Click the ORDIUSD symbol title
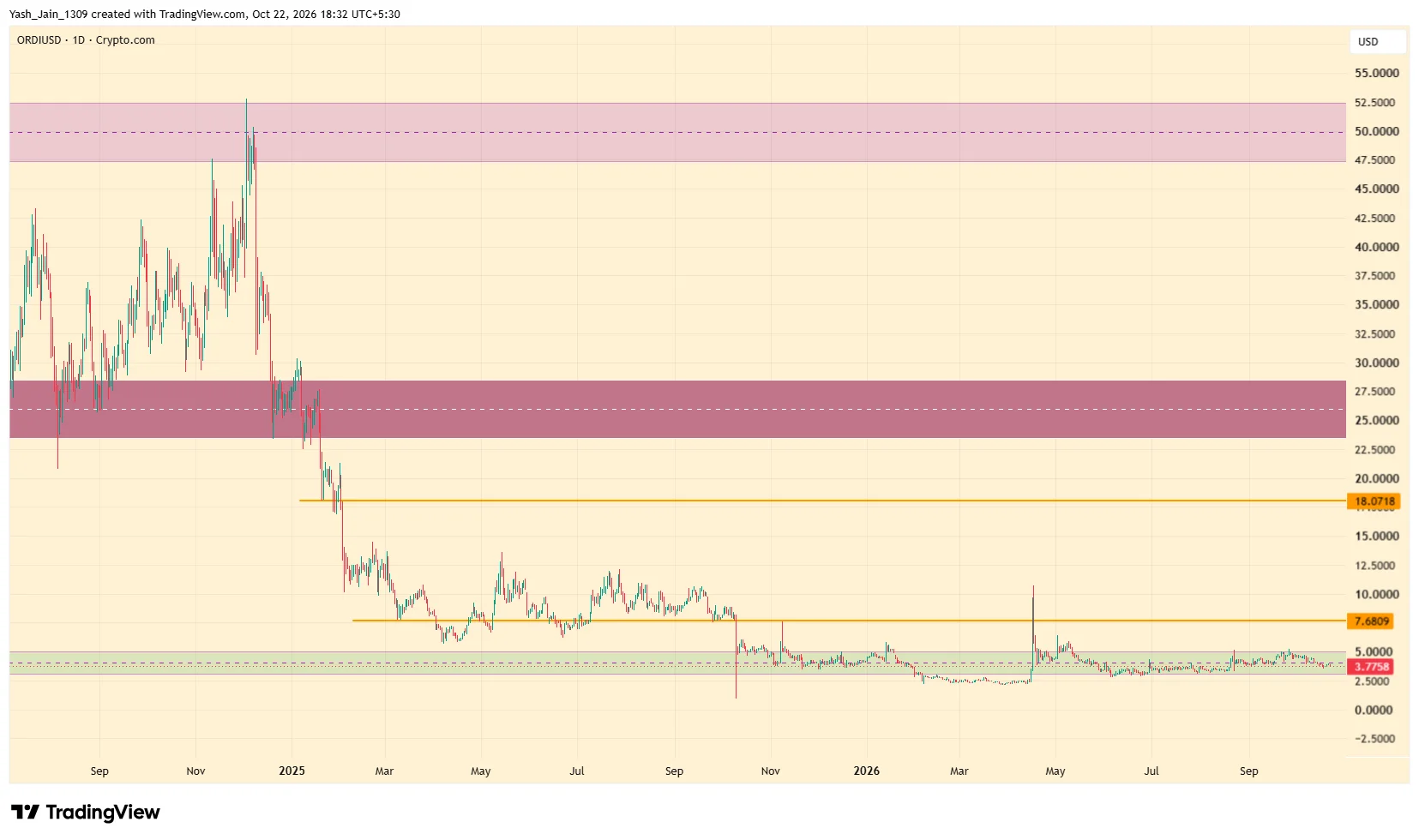1419x840 pixels. (39, 40)
